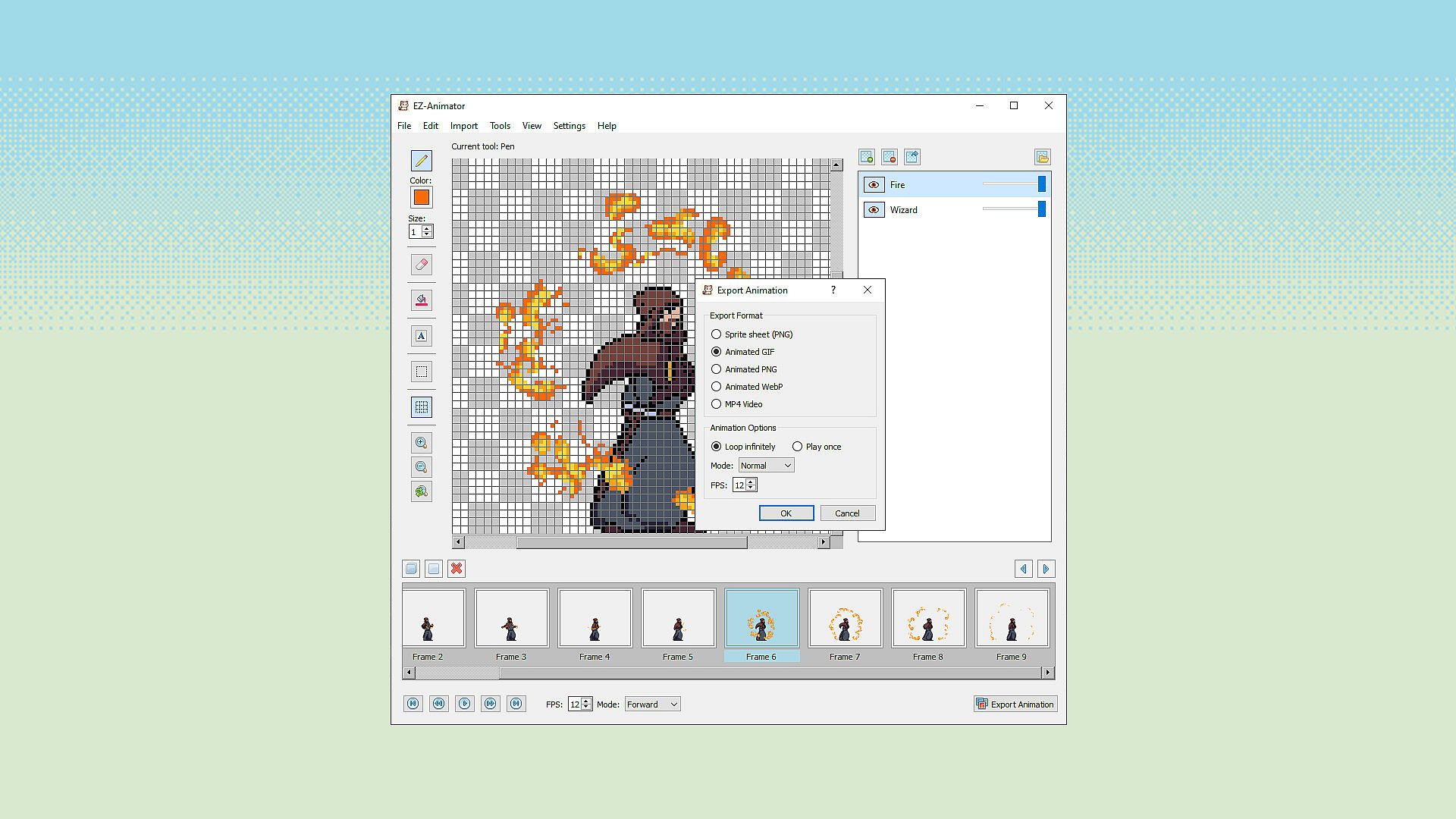Click the orange color swatch

pos(422,198)
